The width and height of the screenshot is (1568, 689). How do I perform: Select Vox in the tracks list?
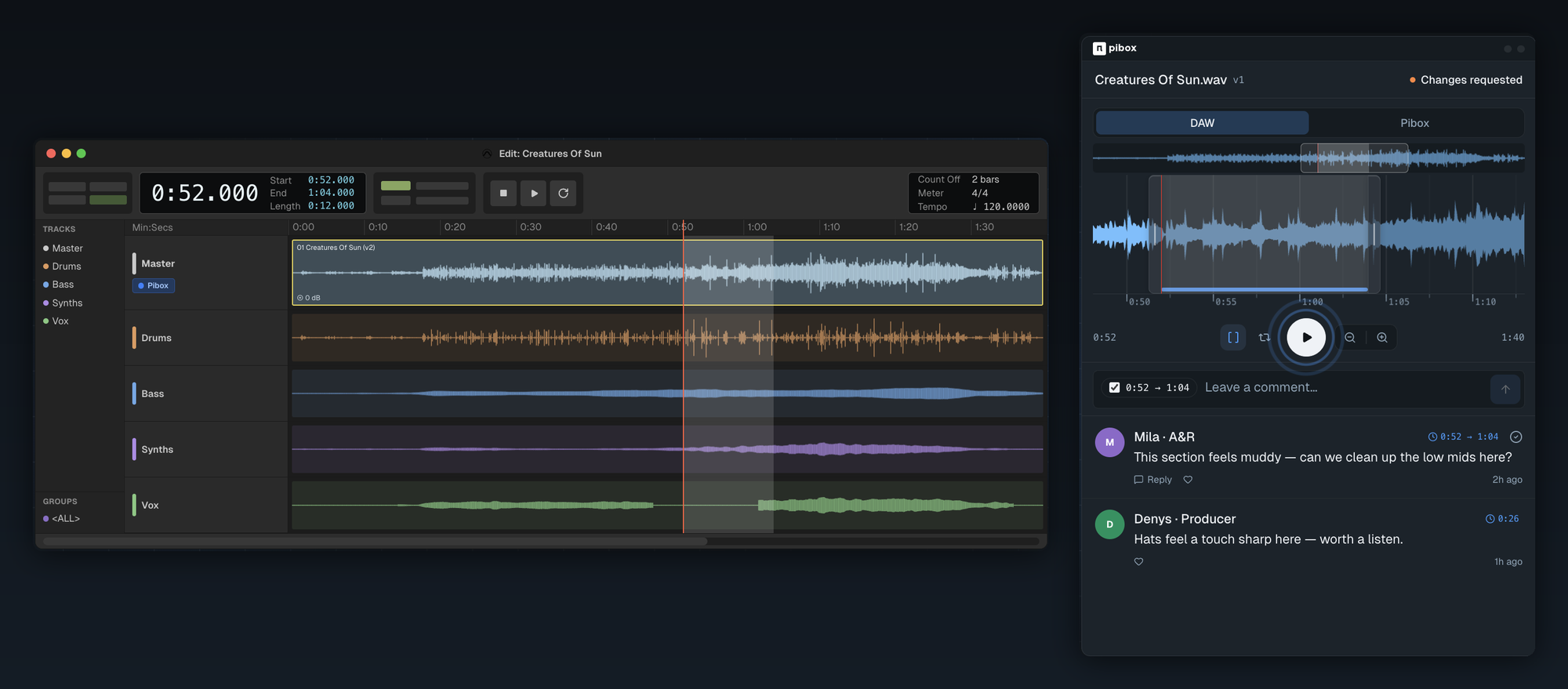click(x=56, y=321)
